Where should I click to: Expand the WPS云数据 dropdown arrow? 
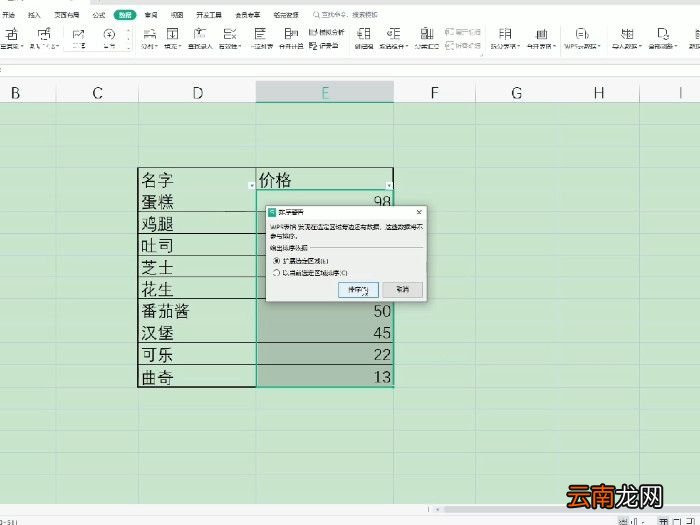(599, 46)
